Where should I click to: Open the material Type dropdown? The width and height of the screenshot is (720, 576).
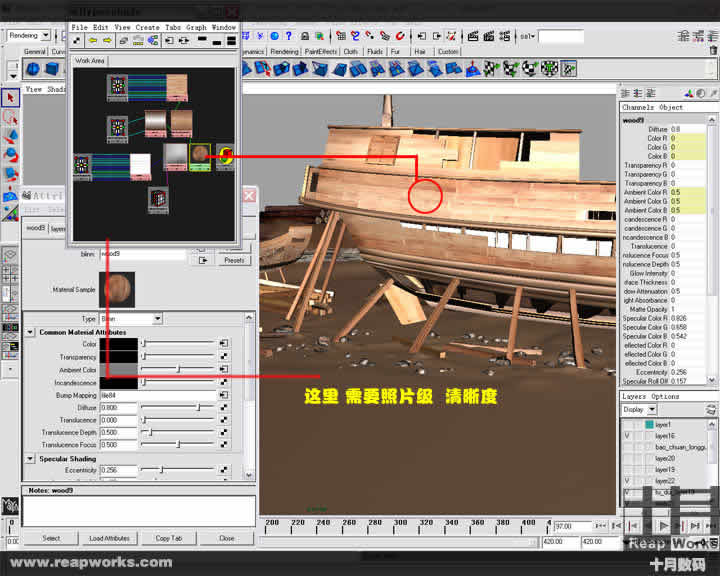[158, 319]
